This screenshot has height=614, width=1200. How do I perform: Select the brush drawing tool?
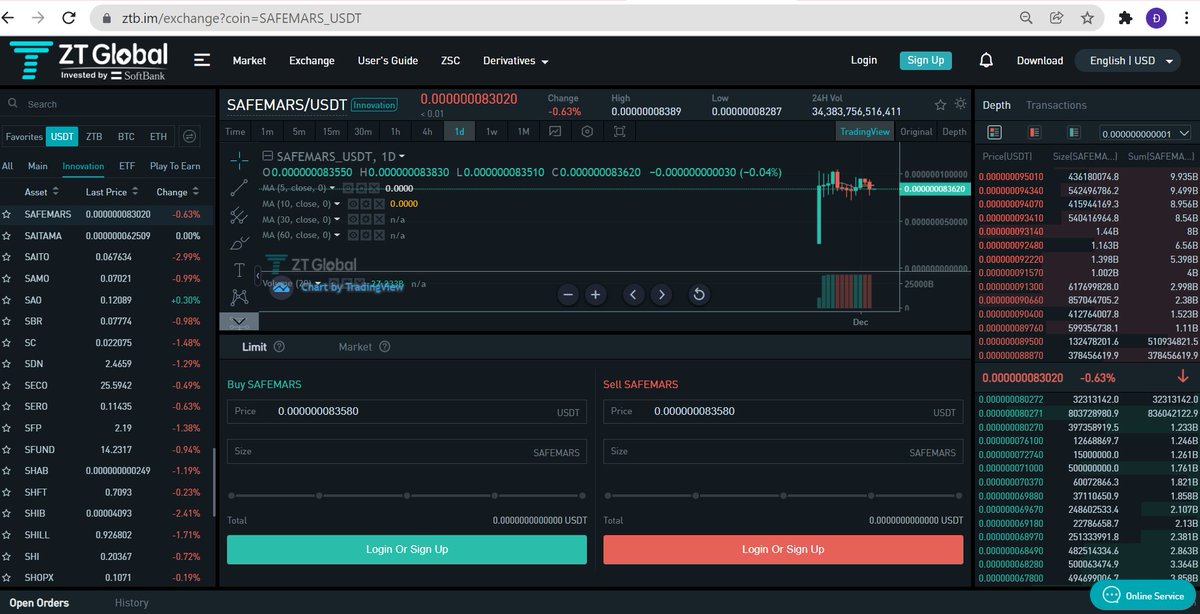click(x=239, y=242)
